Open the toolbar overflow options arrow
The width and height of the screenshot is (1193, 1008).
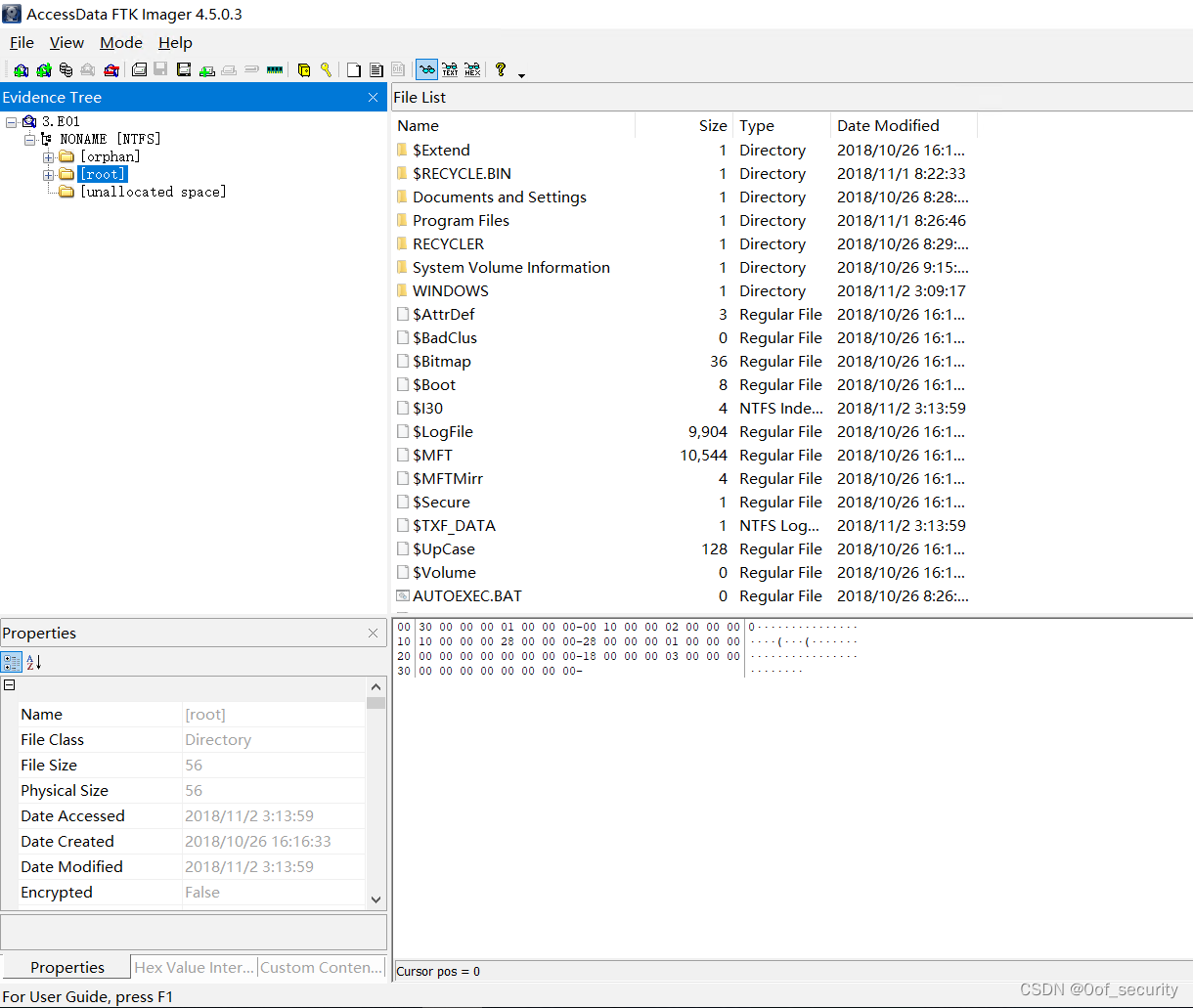pos(521,75)
